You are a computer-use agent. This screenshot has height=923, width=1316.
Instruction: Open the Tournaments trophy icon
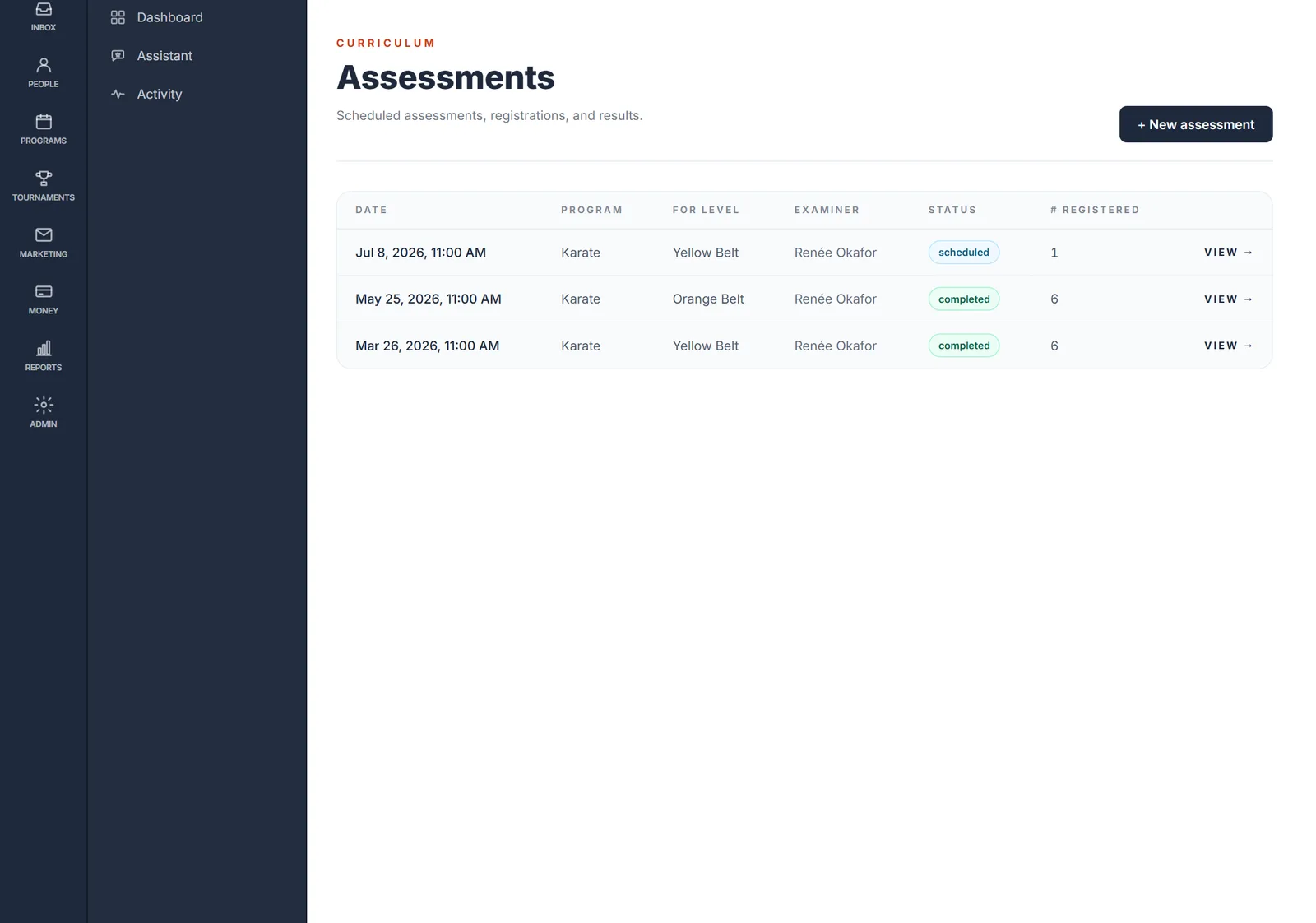tap(44, 179)
